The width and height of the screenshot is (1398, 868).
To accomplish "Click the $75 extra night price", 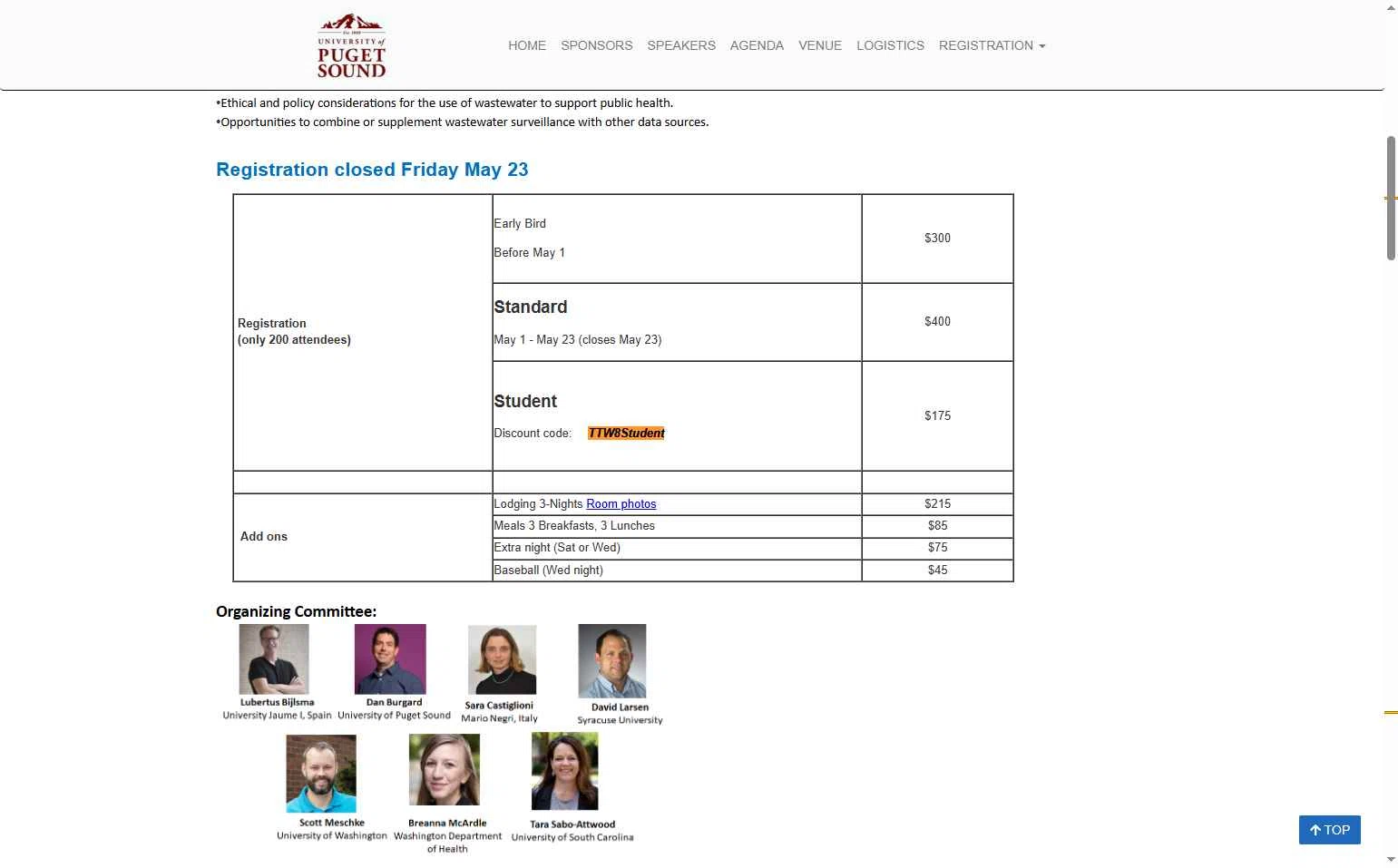I will click(937, 548).
